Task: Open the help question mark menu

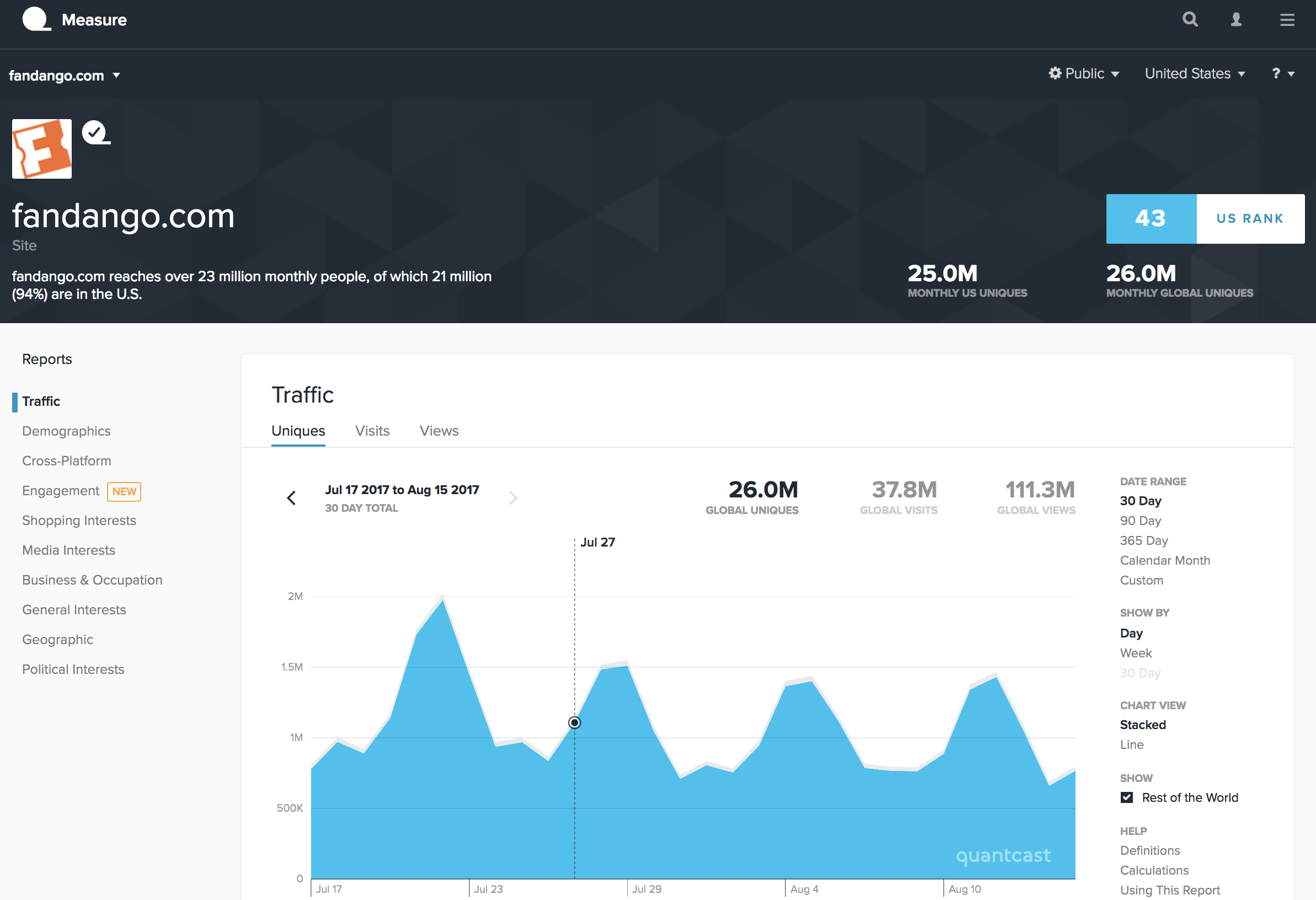Action: point(1281,73)
